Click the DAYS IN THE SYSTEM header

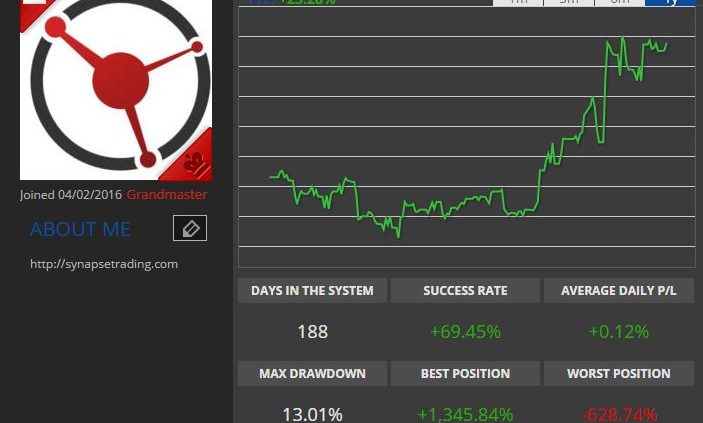point(312,291)
